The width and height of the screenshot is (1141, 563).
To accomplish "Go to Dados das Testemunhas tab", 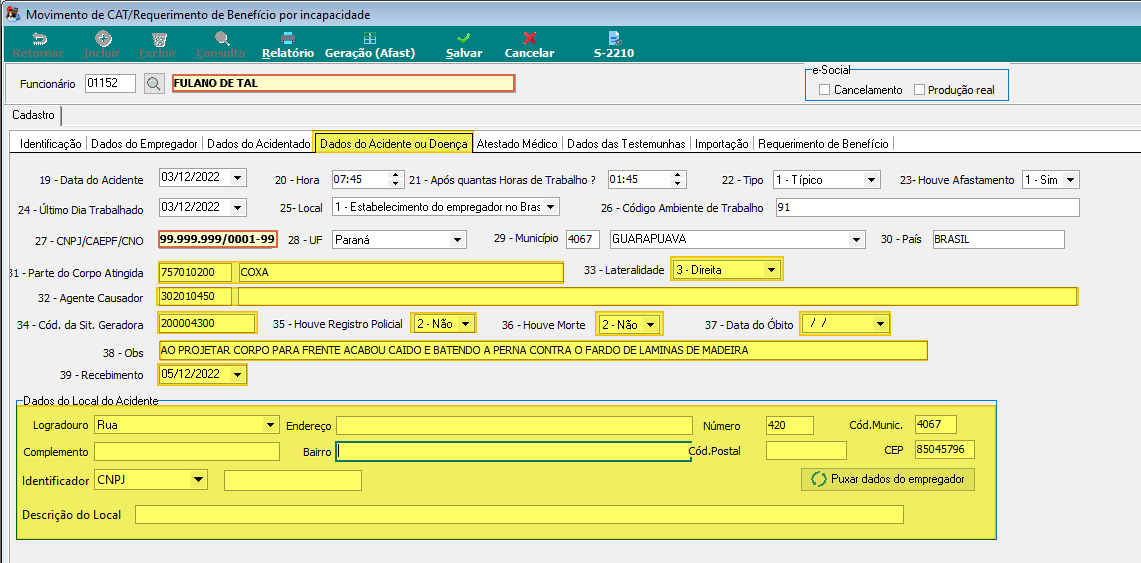I will click(626, 144).
